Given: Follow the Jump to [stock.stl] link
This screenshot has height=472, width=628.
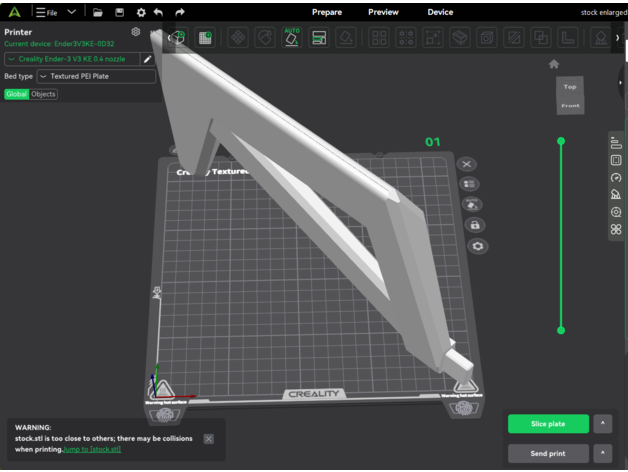Looking at the screenshot, I should pyautogui.click(x=92, y=450).
